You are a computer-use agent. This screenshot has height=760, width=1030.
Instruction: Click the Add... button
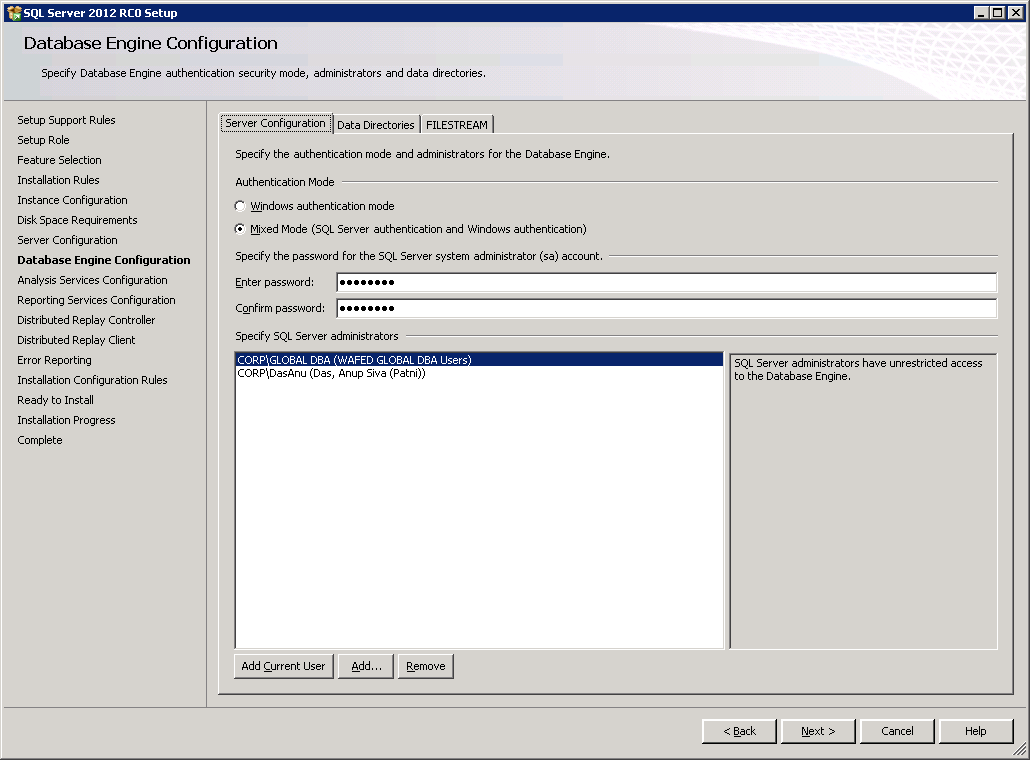click(366, 666)
